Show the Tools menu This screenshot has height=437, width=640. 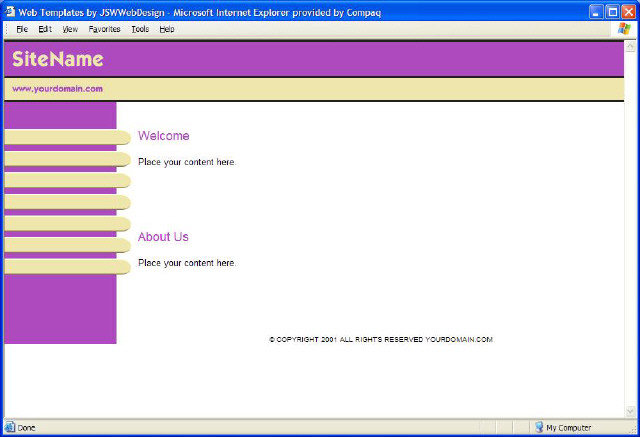140,29
